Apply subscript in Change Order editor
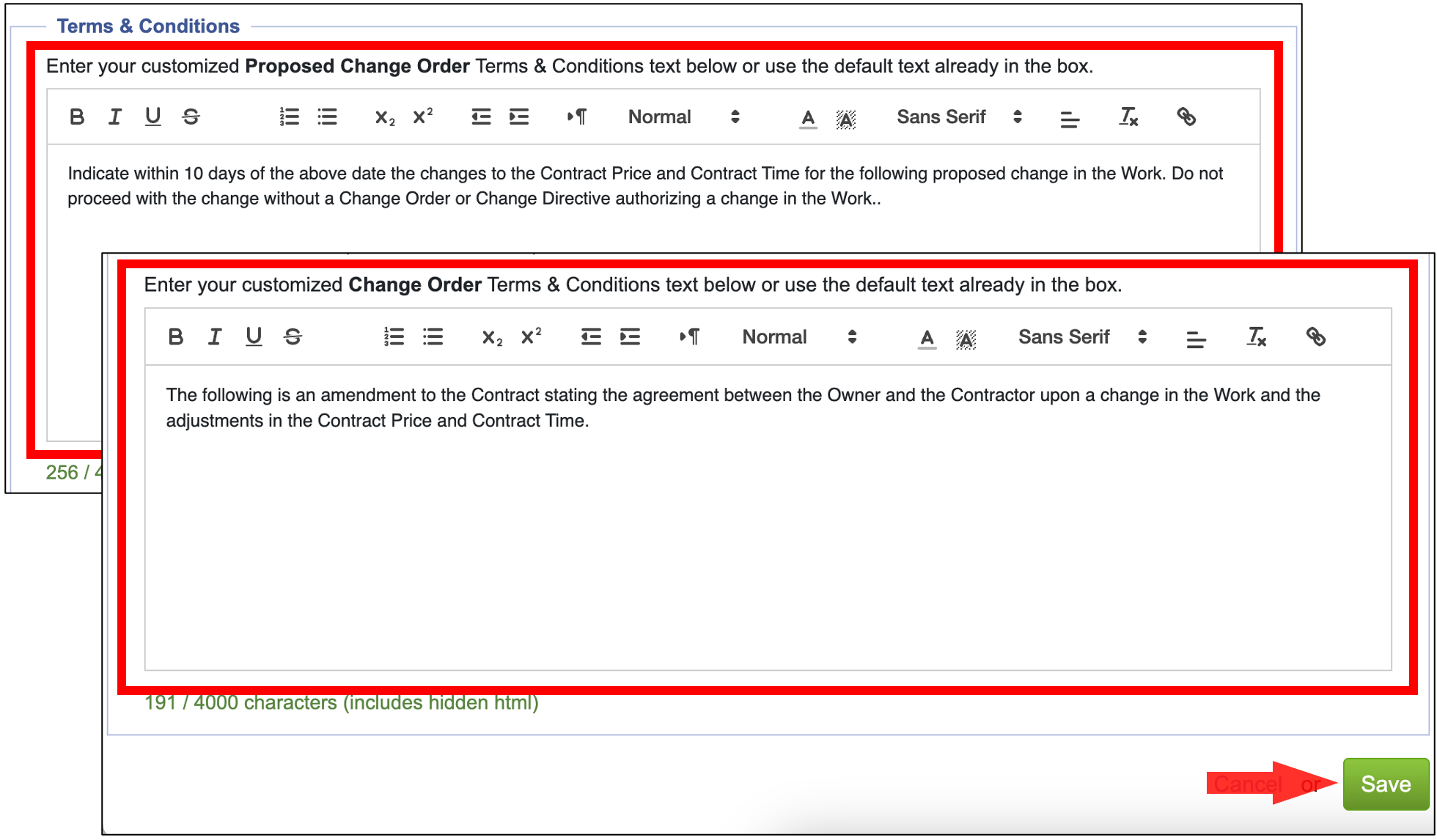The width and height of the screenshot is (1437, 840). (x=491, y=338)
